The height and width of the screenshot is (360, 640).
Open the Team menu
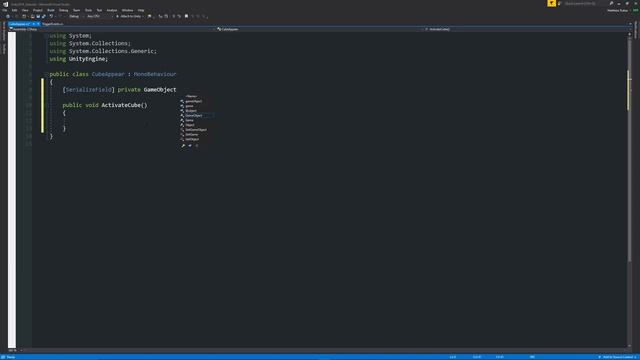point(76,10)
